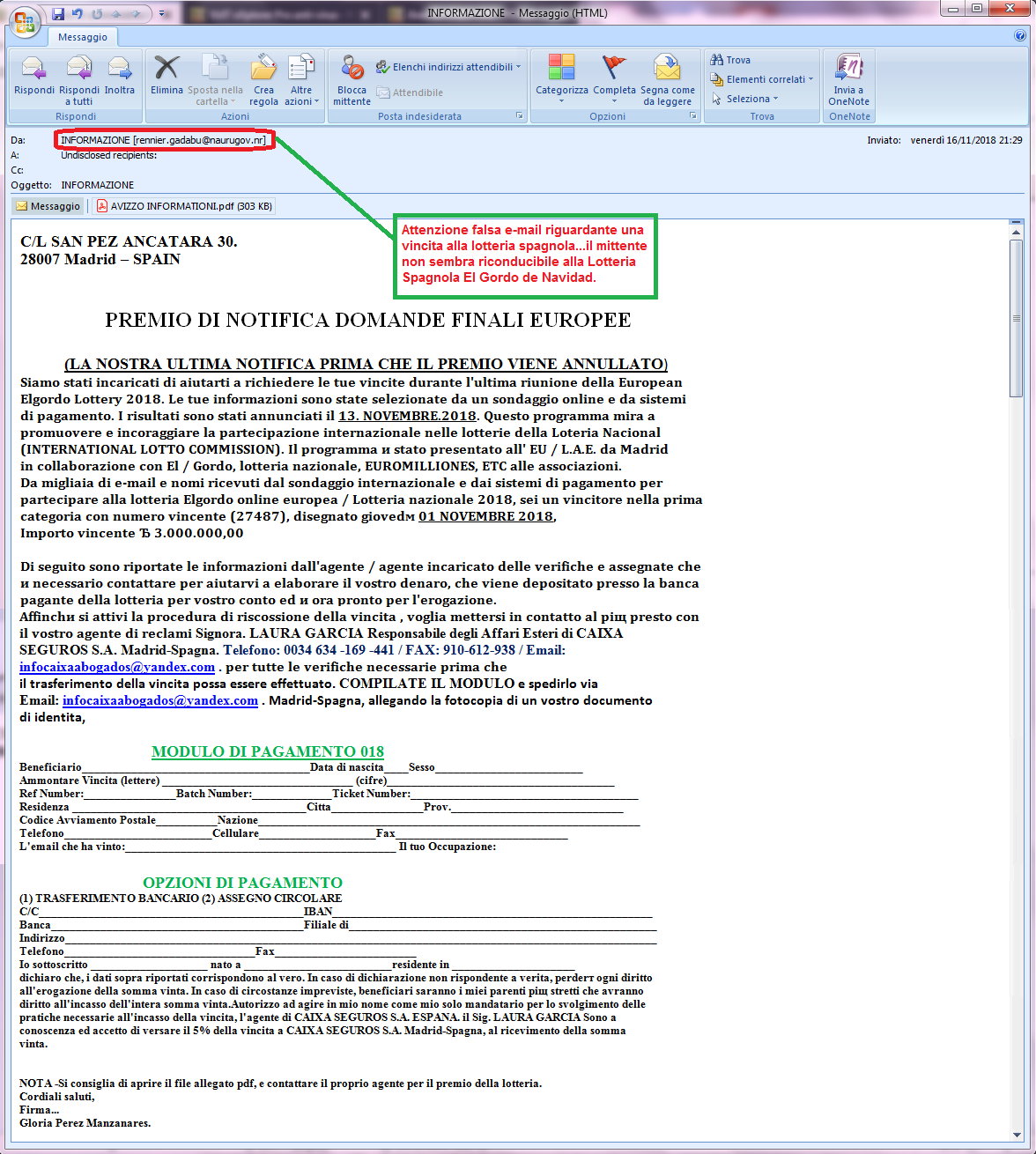
Task: Click the Trova binoculars button
Action: 730,60
